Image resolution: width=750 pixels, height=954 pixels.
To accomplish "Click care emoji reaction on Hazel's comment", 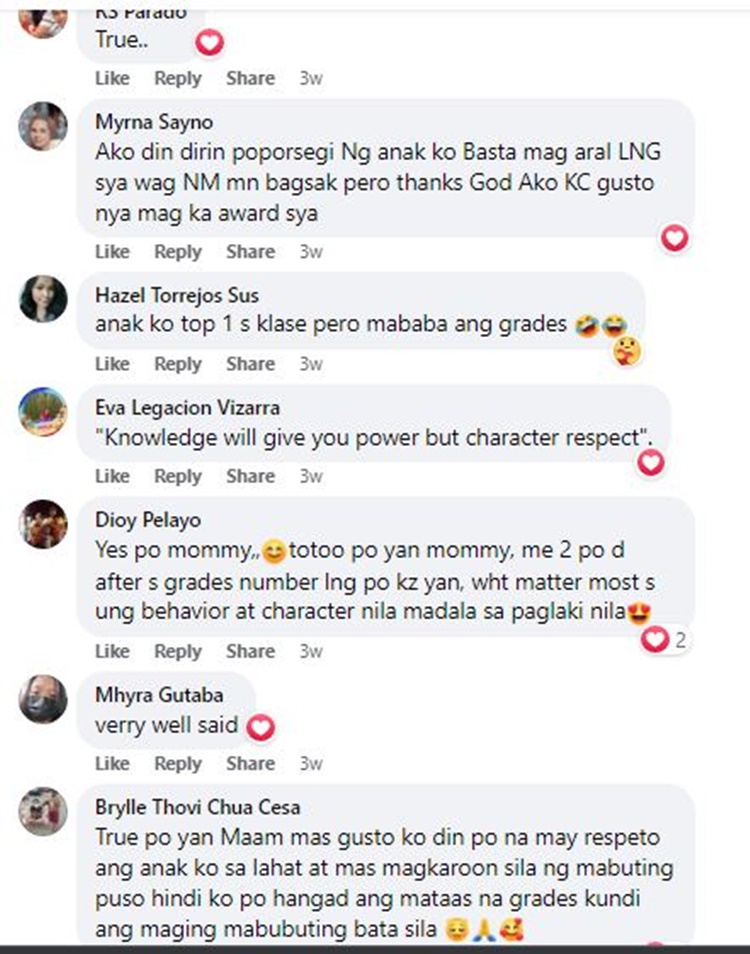I will pyautogui.click(x=627, y=352).
